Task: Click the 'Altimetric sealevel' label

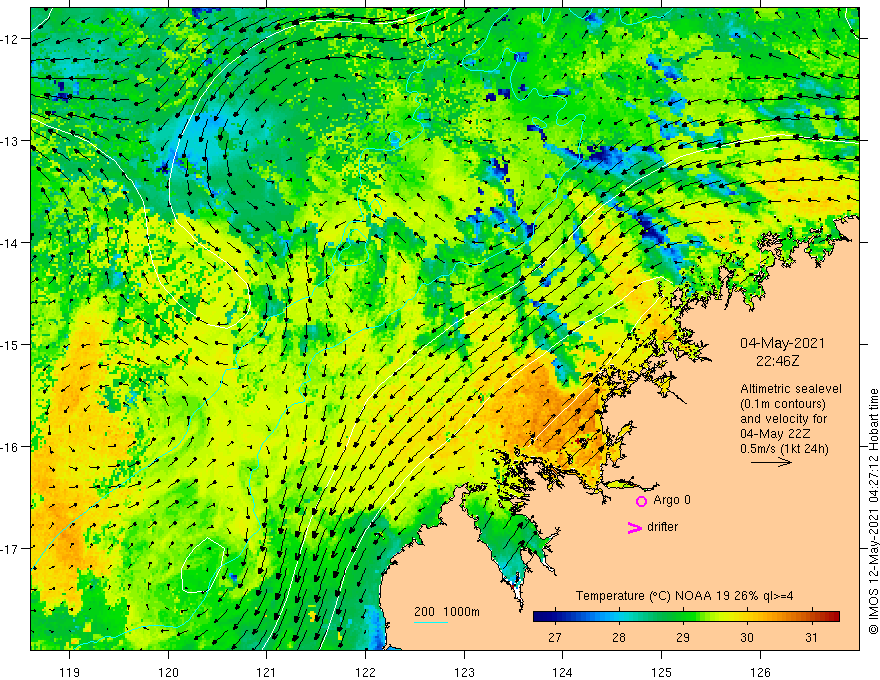Action: click(x=791, y=389)
